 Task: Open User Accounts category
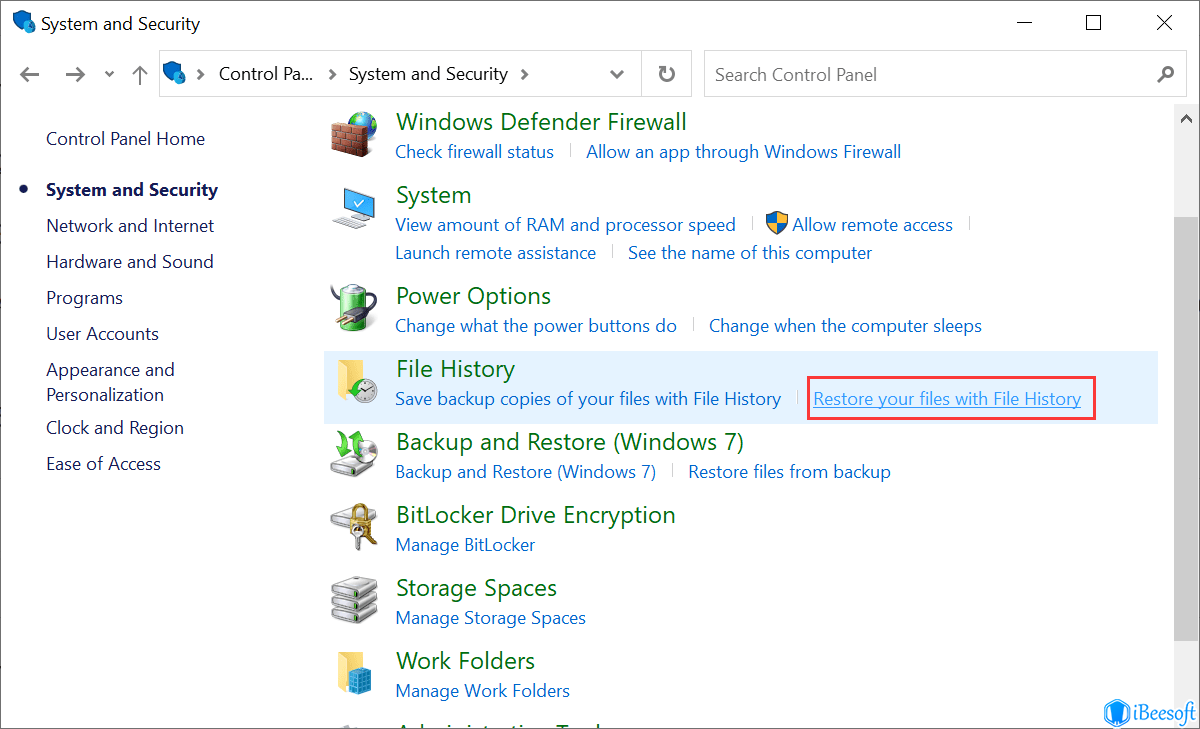[102, 334]
